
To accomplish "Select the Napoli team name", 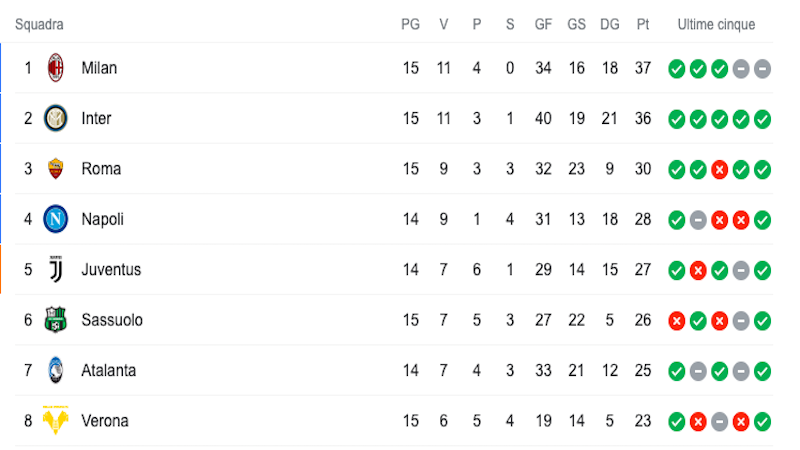I will [x=103, y=219].
